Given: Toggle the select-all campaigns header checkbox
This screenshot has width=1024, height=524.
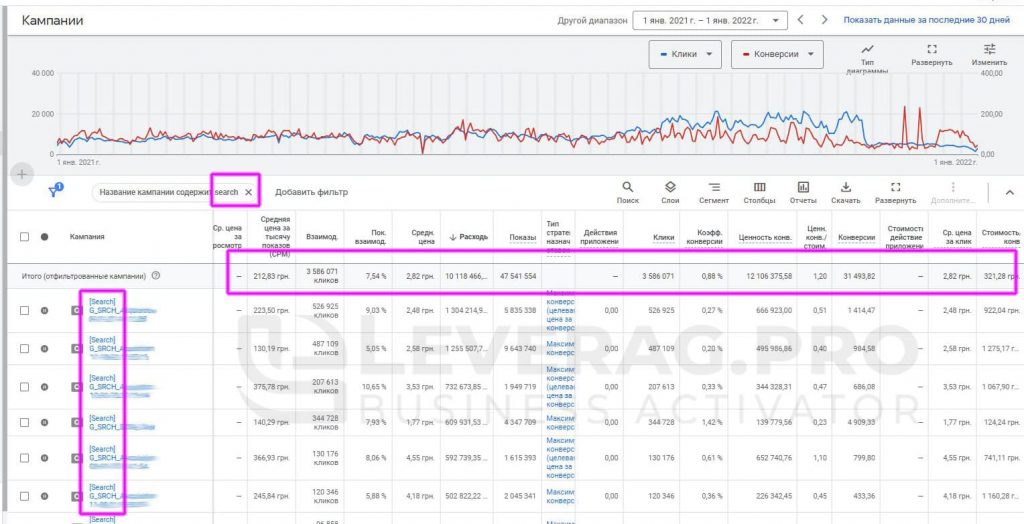Looking at the screenshot, I should (x=24, y=237).
